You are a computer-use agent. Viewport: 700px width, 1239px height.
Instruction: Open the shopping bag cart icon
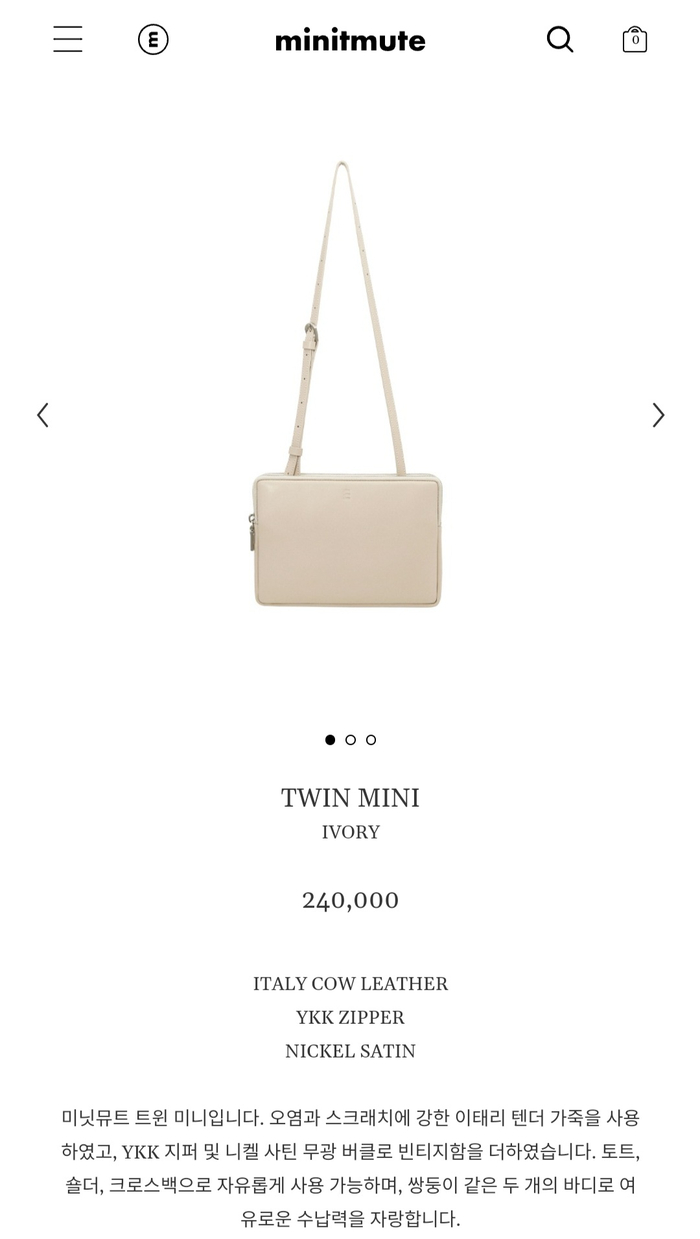tap(635, 40)
